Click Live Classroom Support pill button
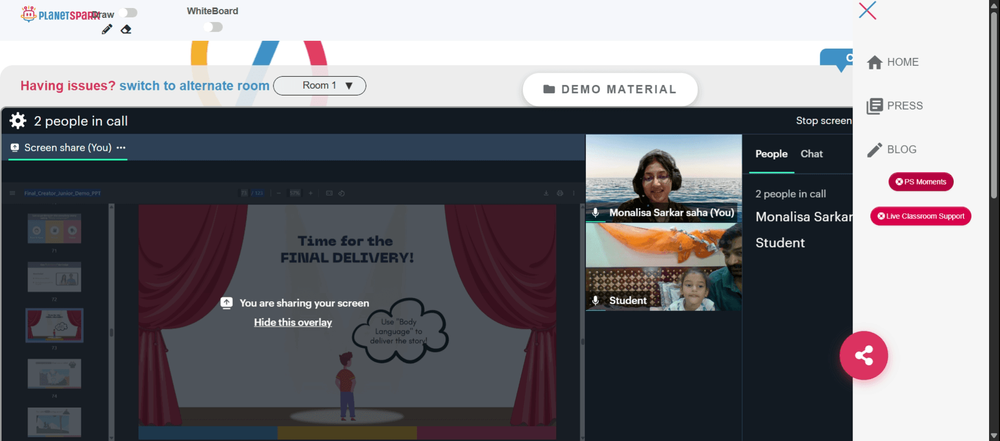Image resolution: width=1000 pixels, height=441 pixels. [x=921, y=216]
